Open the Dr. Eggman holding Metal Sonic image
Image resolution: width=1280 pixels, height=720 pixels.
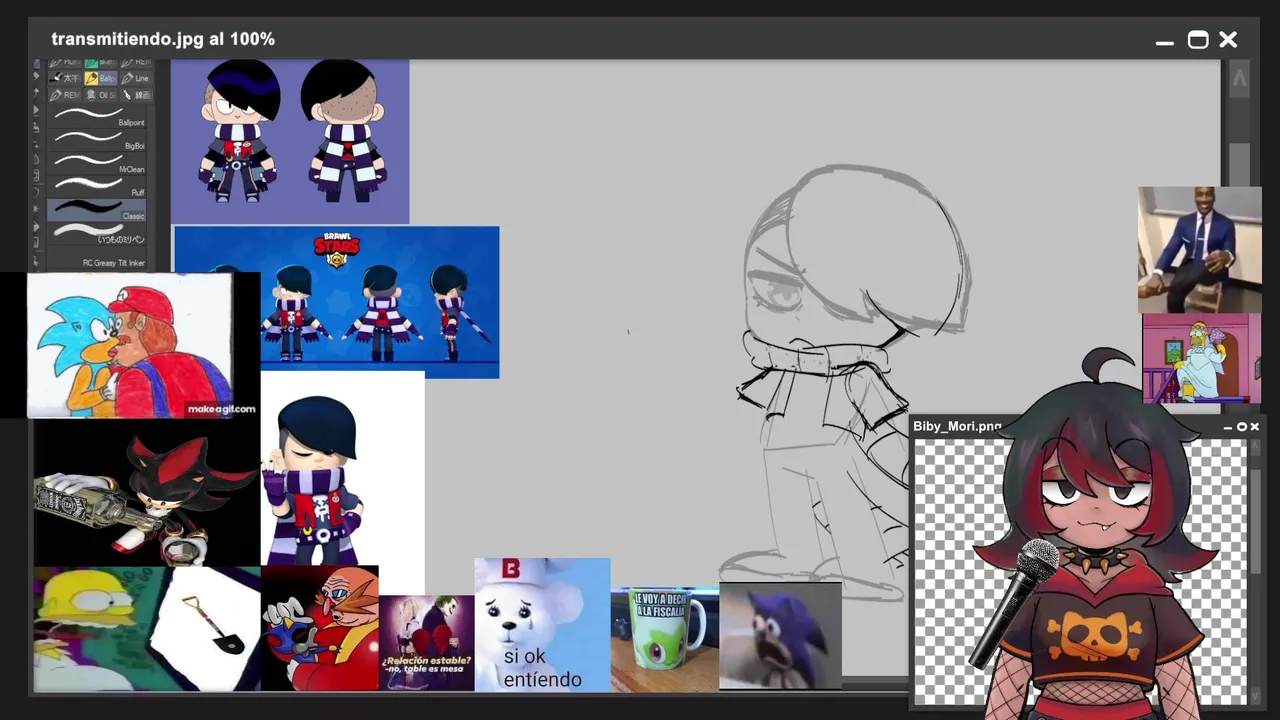(320, 628)
